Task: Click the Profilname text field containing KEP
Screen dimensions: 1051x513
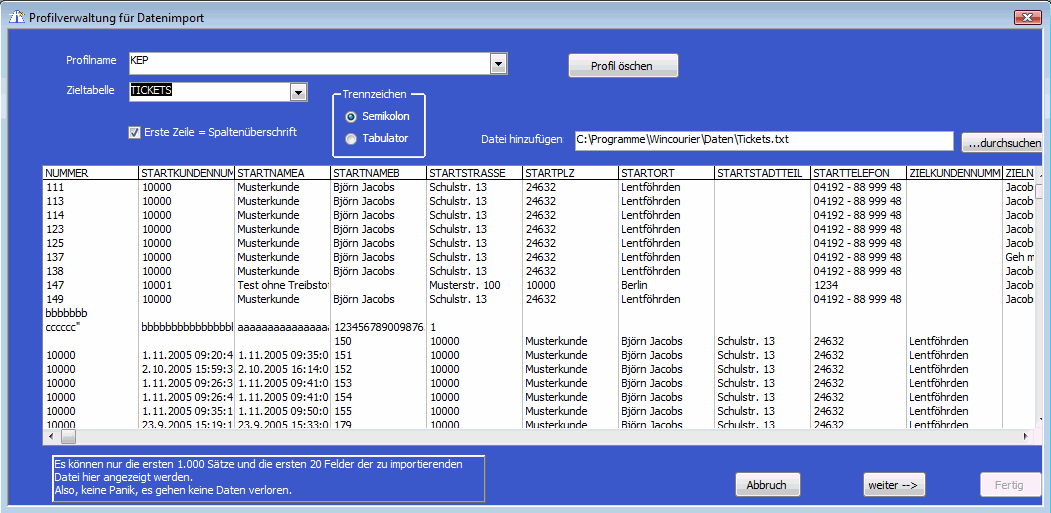Action: (308, 65)
